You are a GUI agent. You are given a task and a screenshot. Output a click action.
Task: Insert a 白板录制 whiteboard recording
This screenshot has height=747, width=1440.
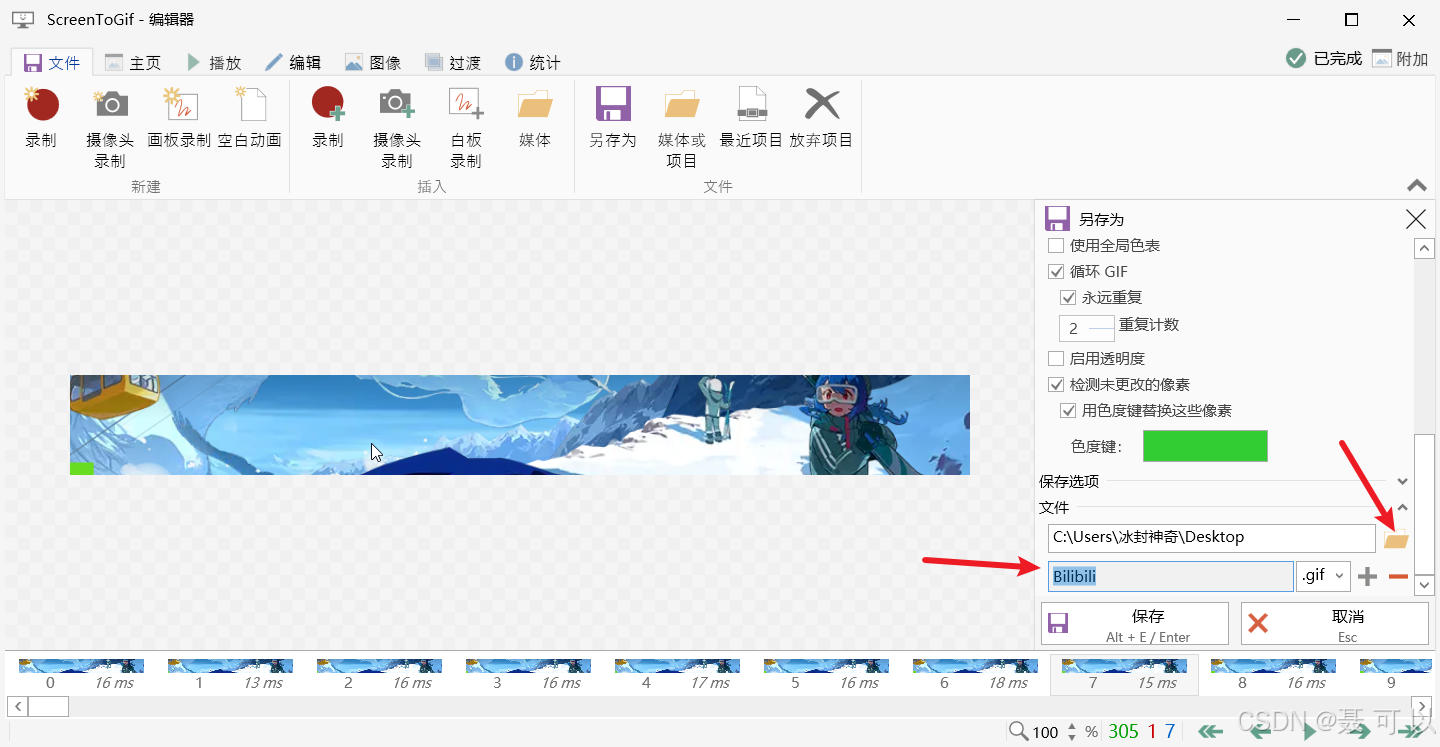[x=466, y=127]
